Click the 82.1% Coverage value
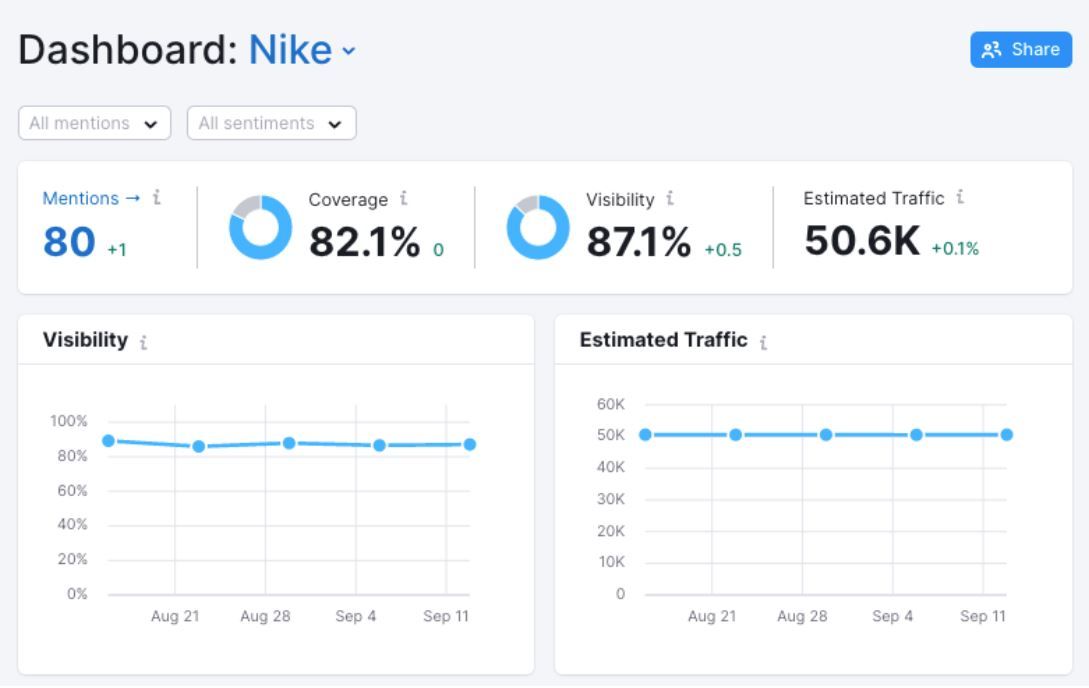 point(365,242)
